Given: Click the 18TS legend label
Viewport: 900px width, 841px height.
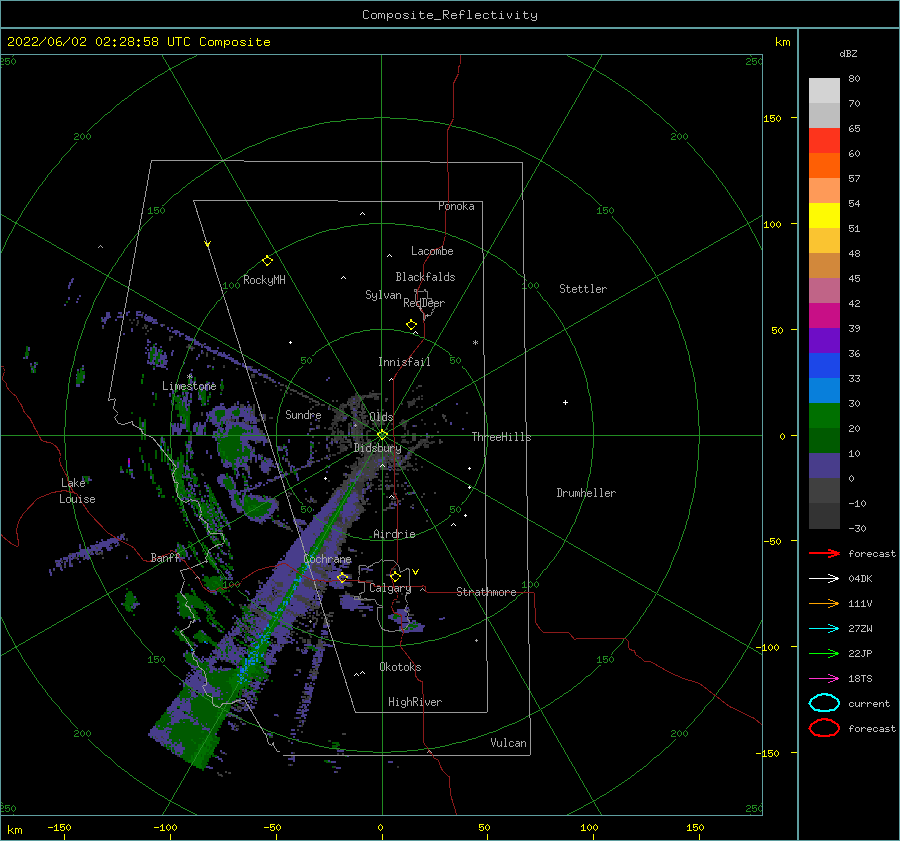Looking at the screenshot, I should coord(860,679).
